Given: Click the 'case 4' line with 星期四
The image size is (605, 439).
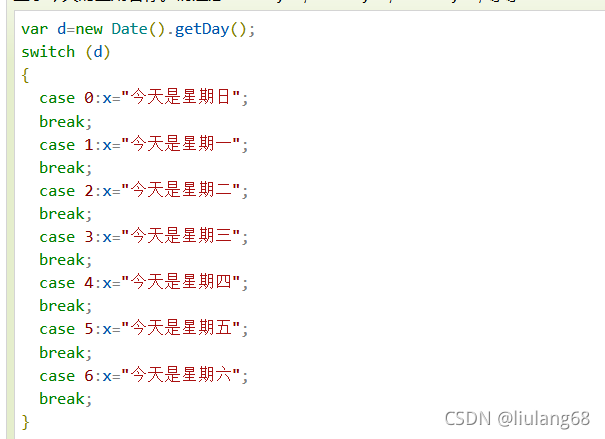Looking at the screenshot, I should point(144,282).
